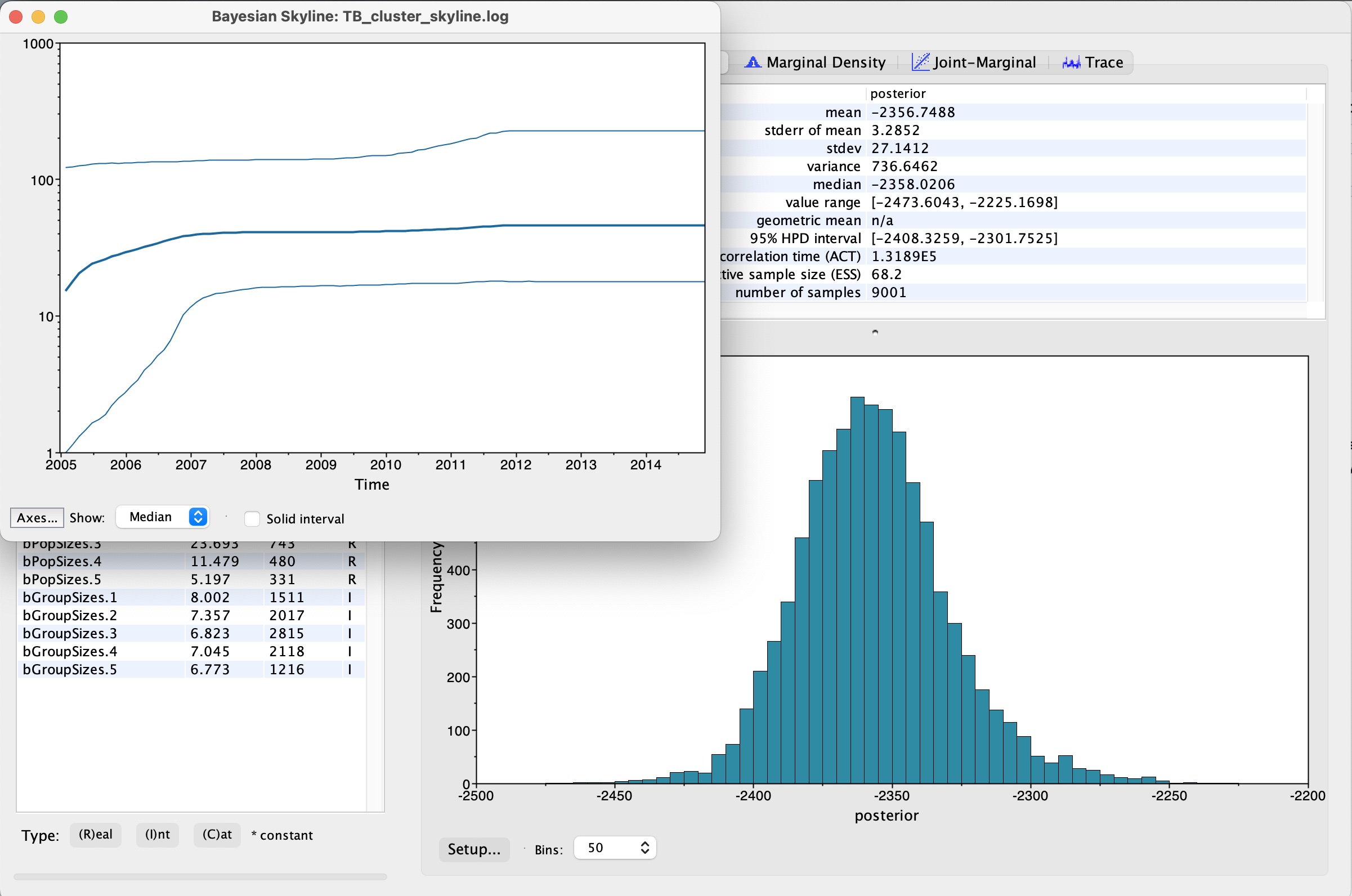The height and width of the screenshot is (896, 1352).
Task: Open the Axes settings of Skyline plot
Action: click(37, 518)
